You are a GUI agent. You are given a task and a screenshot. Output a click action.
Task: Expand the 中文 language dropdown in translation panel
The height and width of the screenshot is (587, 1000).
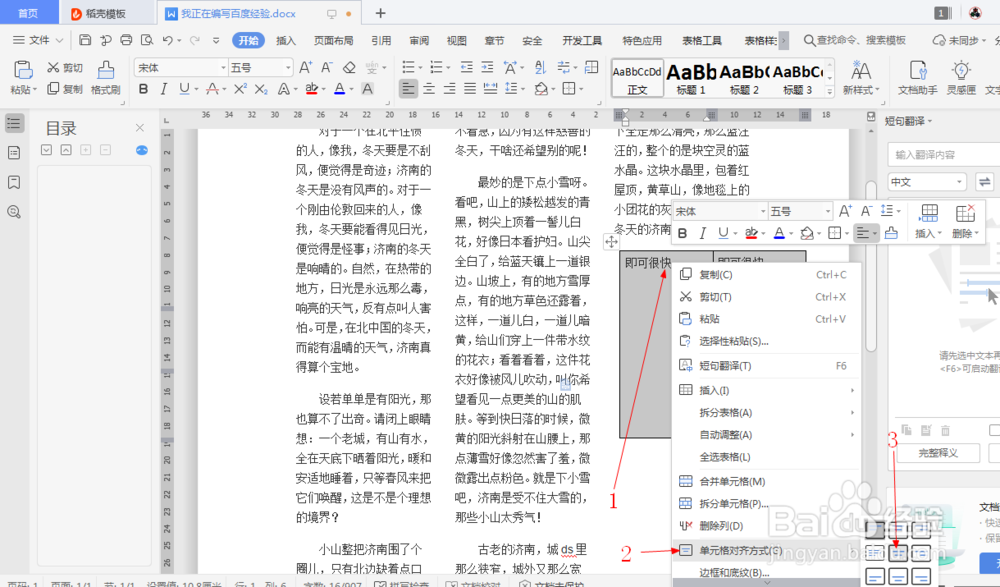926,181
